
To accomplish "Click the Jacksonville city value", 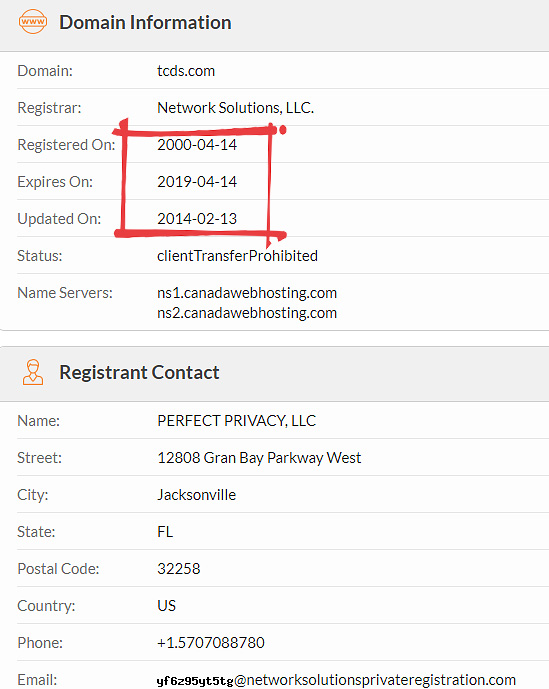I will coord(196,495).
